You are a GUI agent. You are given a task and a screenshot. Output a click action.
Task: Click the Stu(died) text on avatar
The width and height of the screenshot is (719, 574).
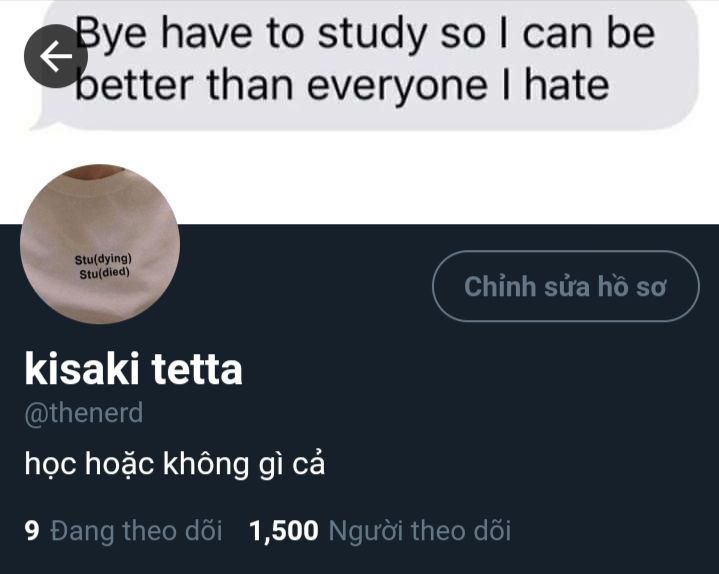(105, 274)
